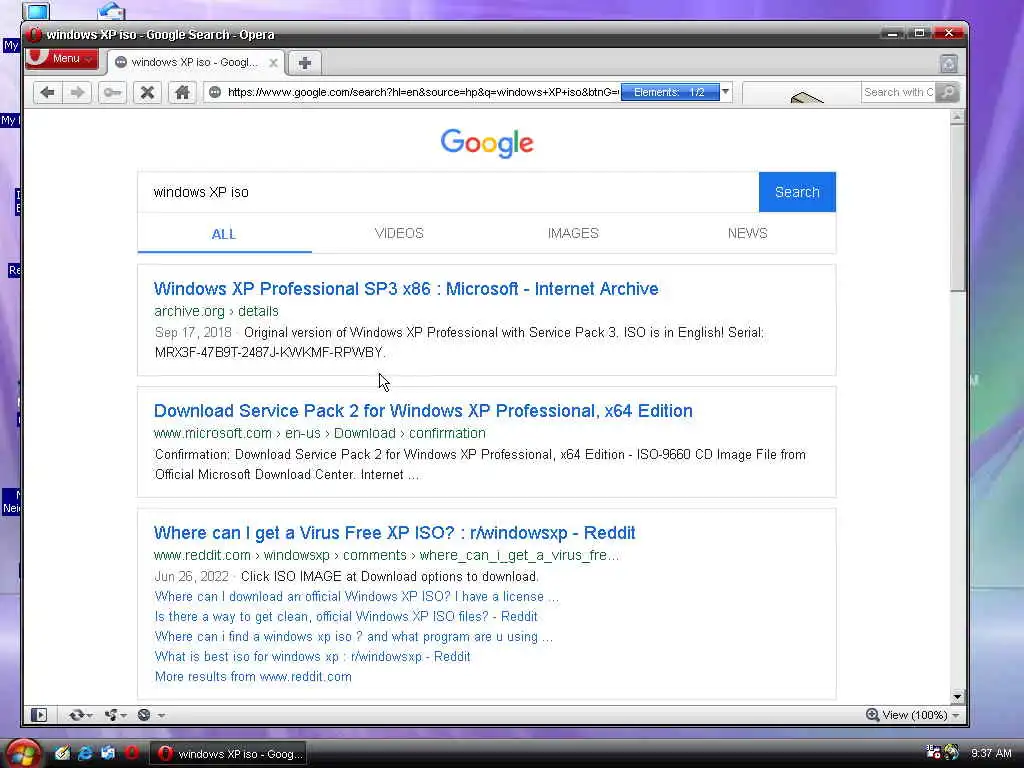Screen dimensions: 1024x768
Task: Click the first quick launch notepad icon
Action: [x=62, y=753]
